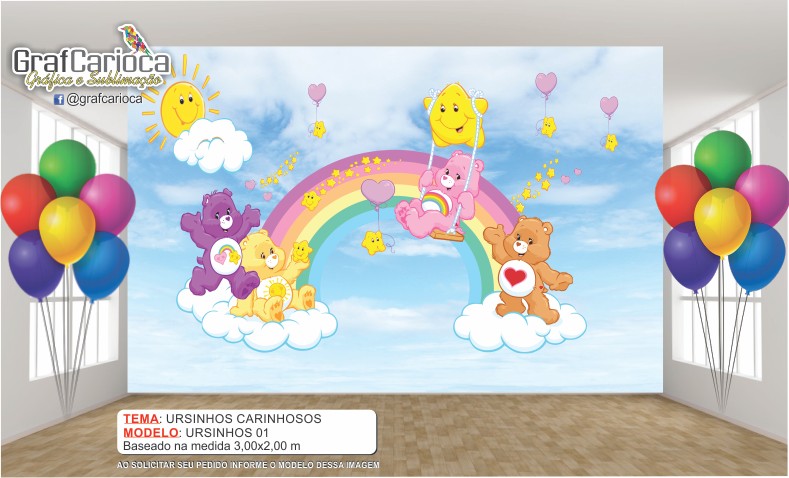Click the green balloon in the right bunch

point(722,157)
